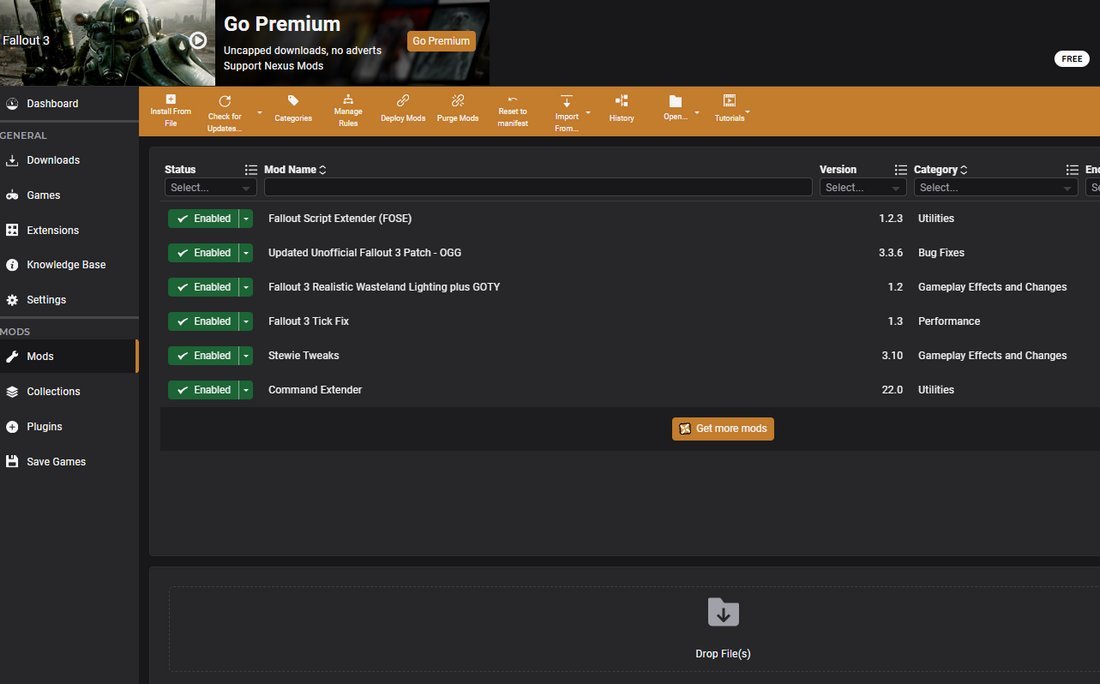Toggle Enabled for Fallout Script Extender (FOSE)
Image resolution: width=1100 pixels, height=684 pixels.
[203, 218]
